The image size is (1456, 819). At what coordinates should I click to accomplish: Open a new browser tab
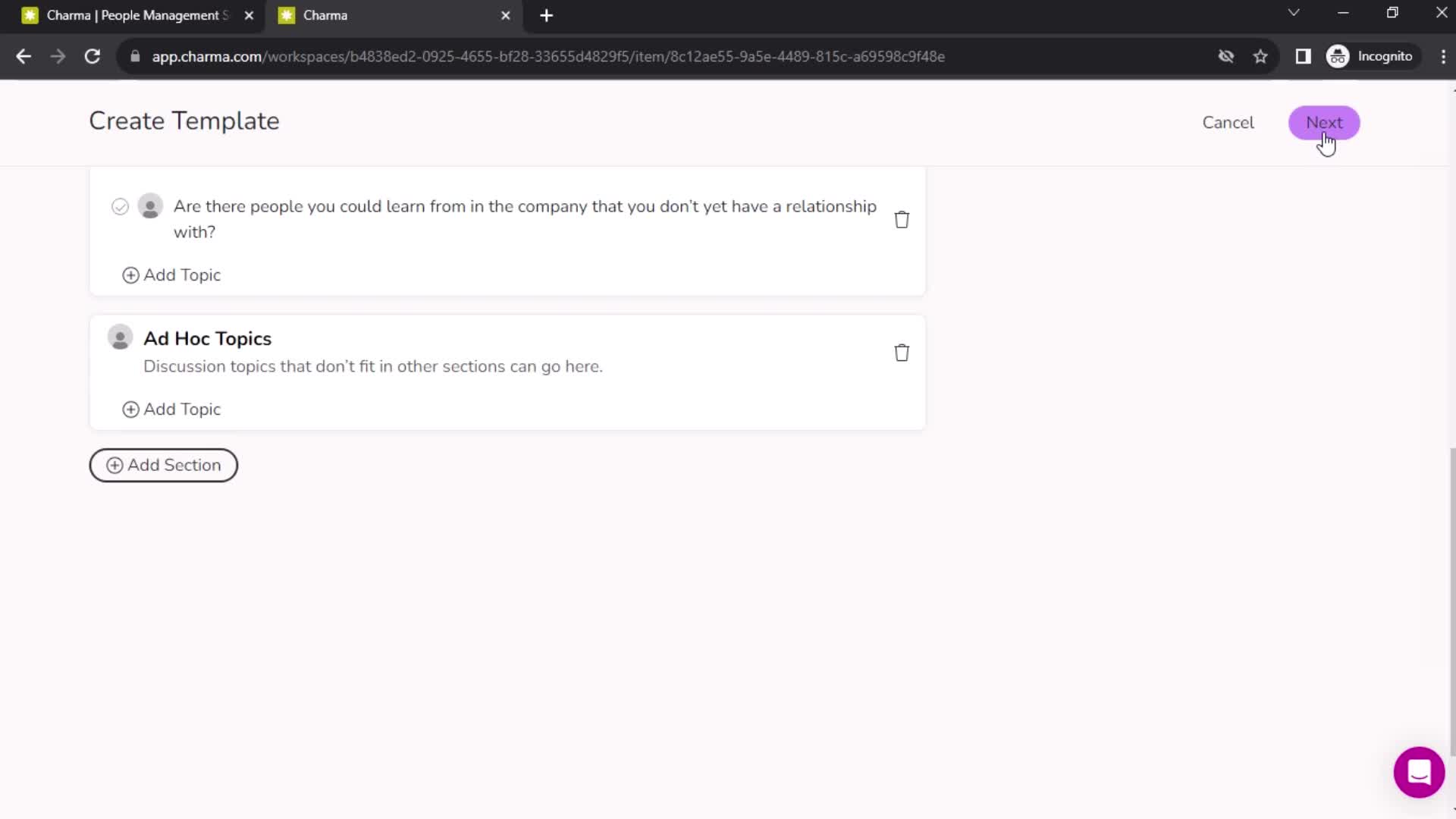[546, 15]
